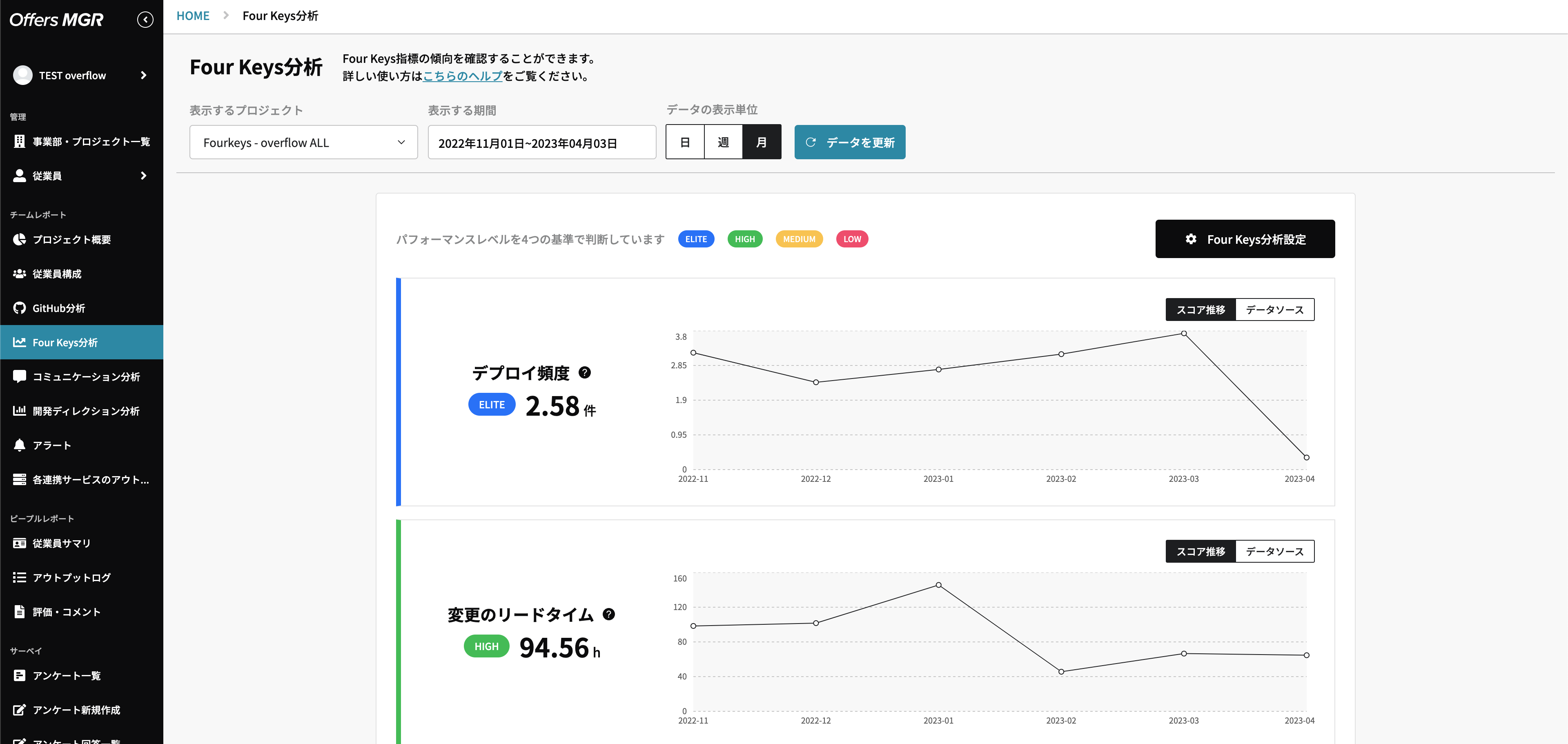Open the HOME breadcrumb link
Viewport: 1568px width, 744px height.
(x=193, y=16)
